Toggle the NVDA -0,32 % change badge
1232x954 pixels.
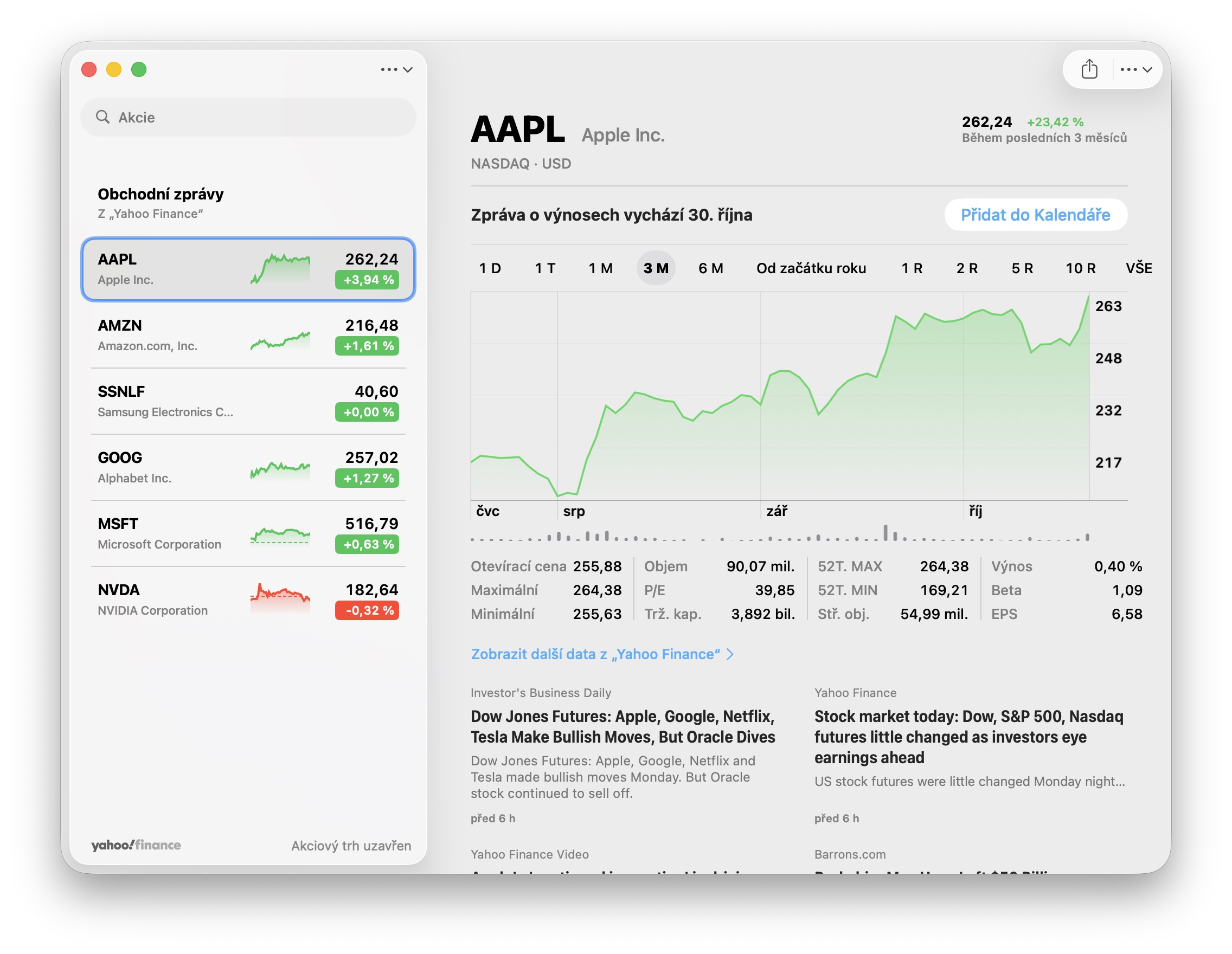(x=367, y=610)
